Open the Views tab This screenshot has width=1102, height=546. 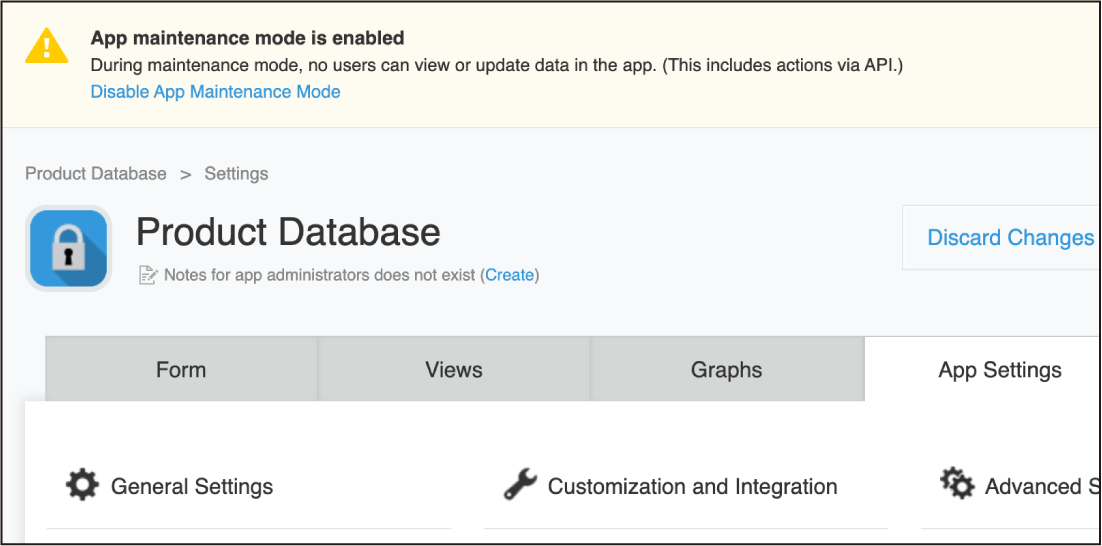pyautogui.click(x=454, y=370)
